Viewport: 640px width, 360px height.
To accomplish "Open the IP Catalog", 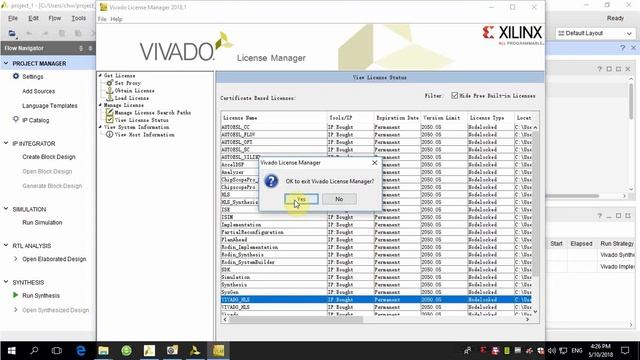I will coord(36,120).
